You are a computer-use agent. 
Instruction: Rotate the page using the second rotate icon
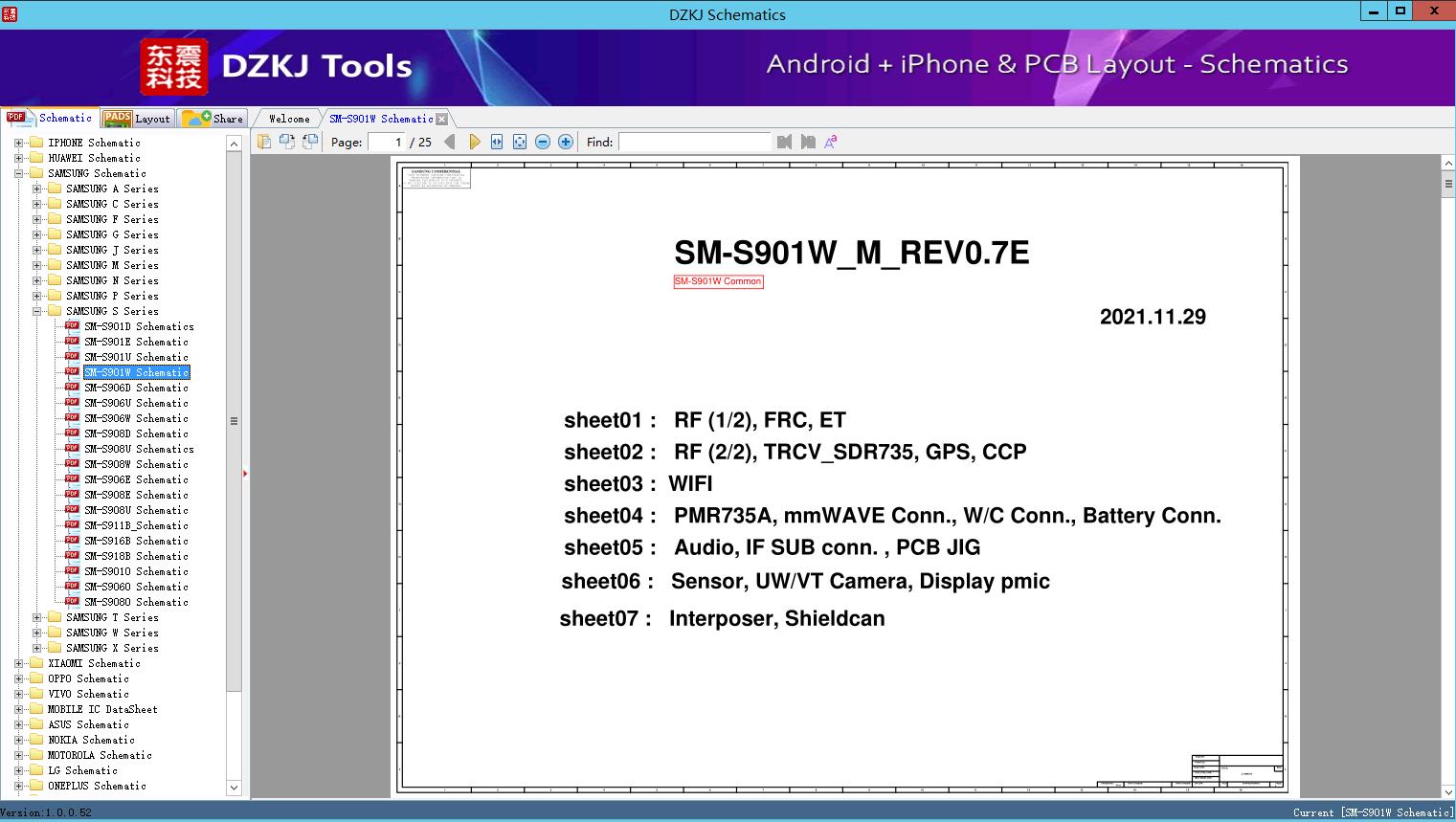[x=309, y=142]
